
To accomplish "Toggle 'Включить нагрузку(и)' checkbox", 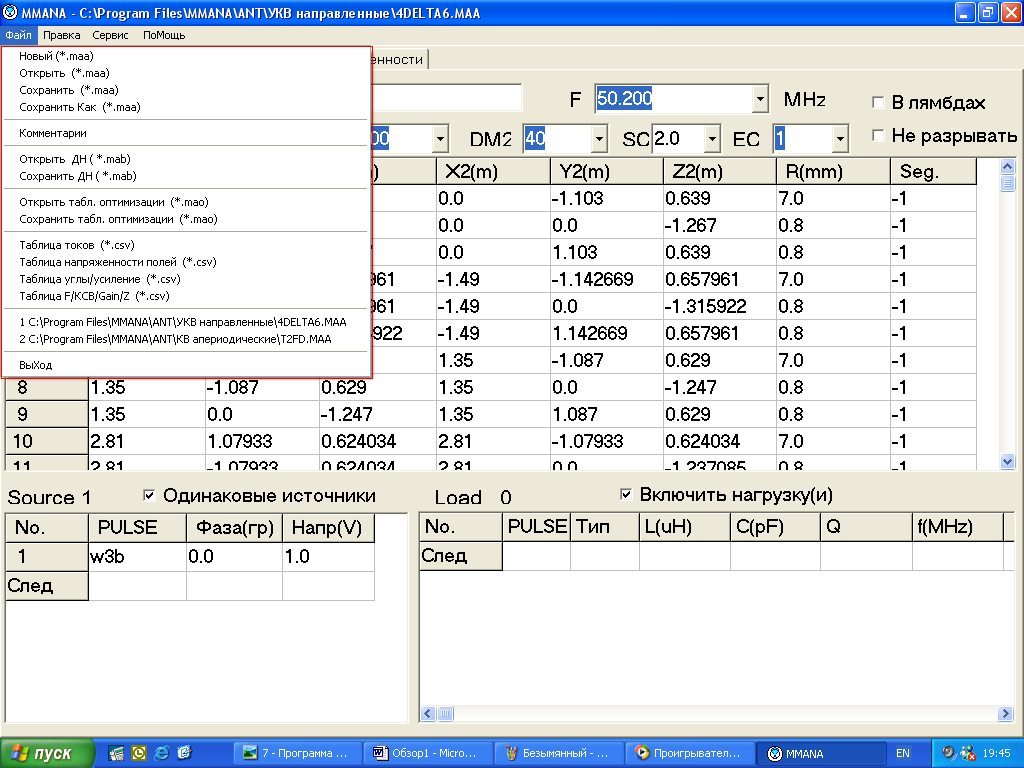I will point(626,494).
